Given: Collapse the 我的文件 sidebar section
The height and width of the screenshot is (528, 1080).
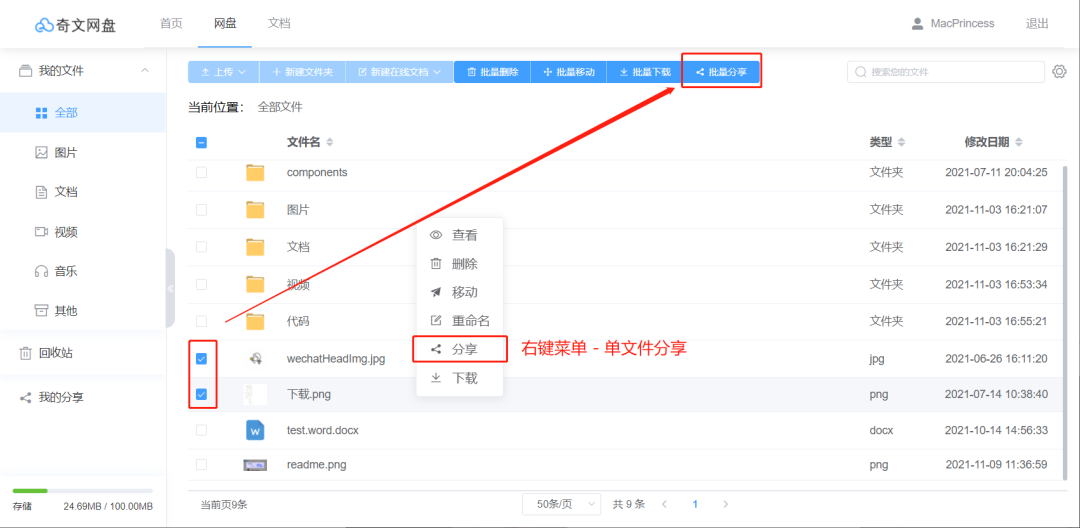Looking at the screenshot, I should pos(145,71).
